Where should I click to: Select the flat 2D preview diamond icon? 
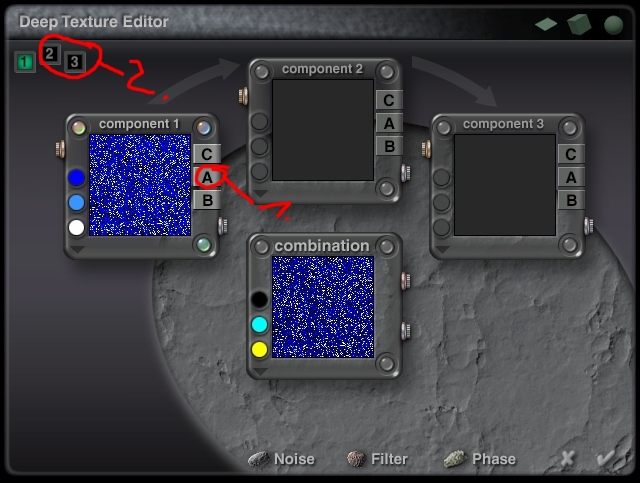(x=546, y=24)
